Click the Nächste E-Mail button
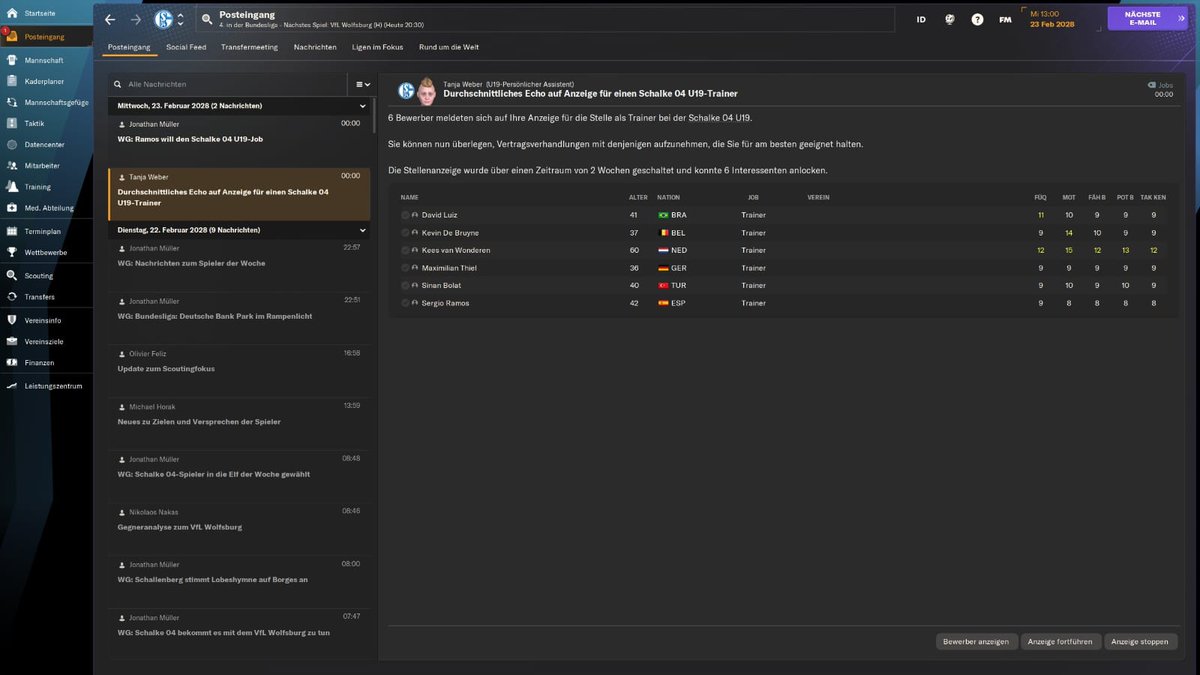 click(1147, 18)
